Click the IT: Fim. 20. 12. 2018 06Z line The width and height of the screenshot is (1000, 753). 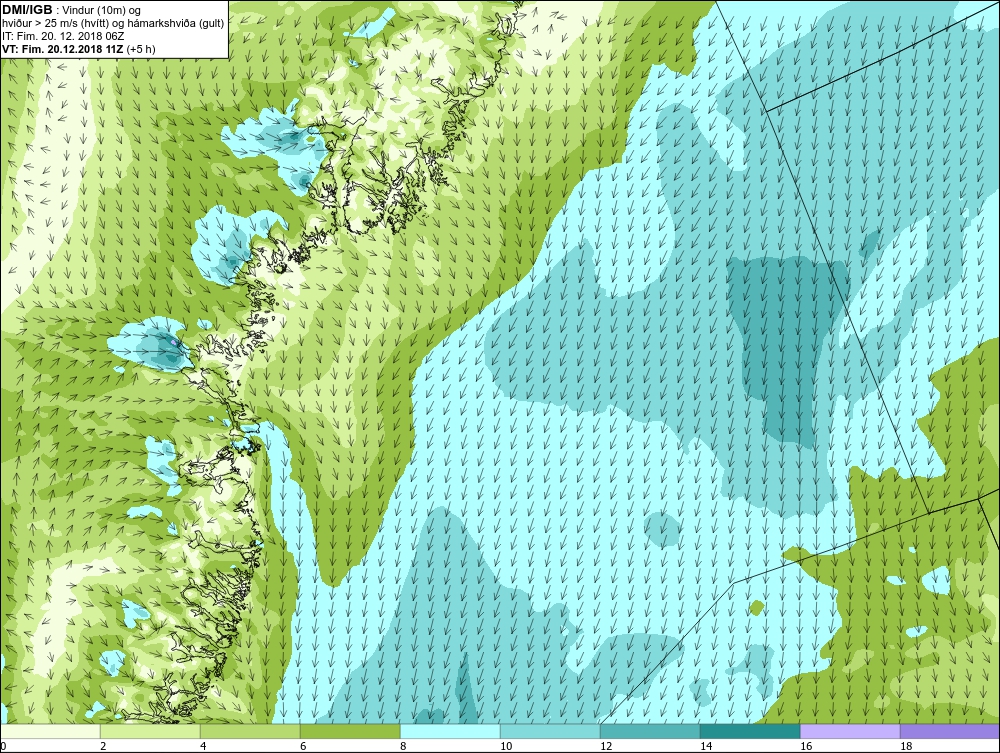pos(64,36)
